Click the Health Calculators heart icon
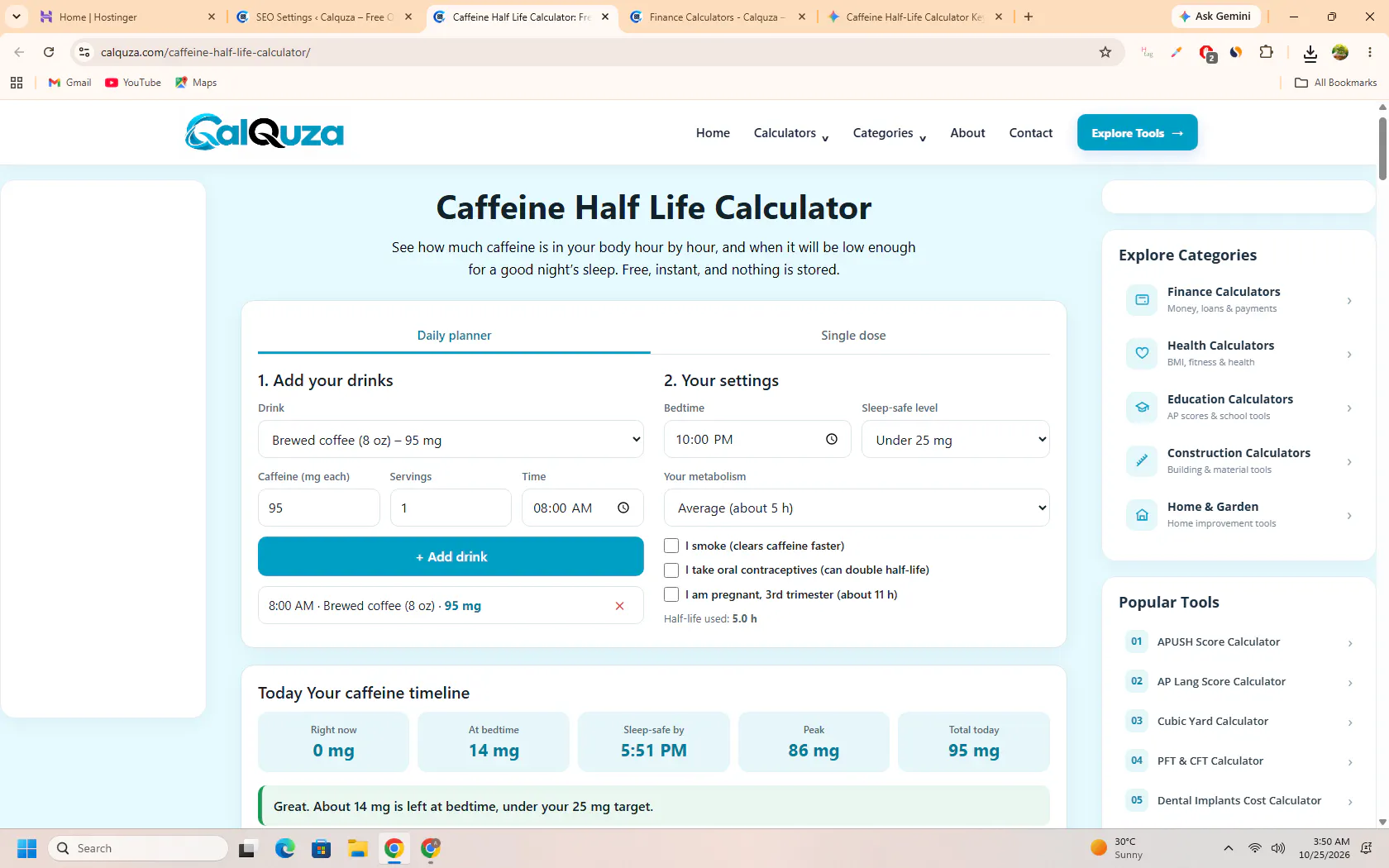 click(x=1142, y=354)
